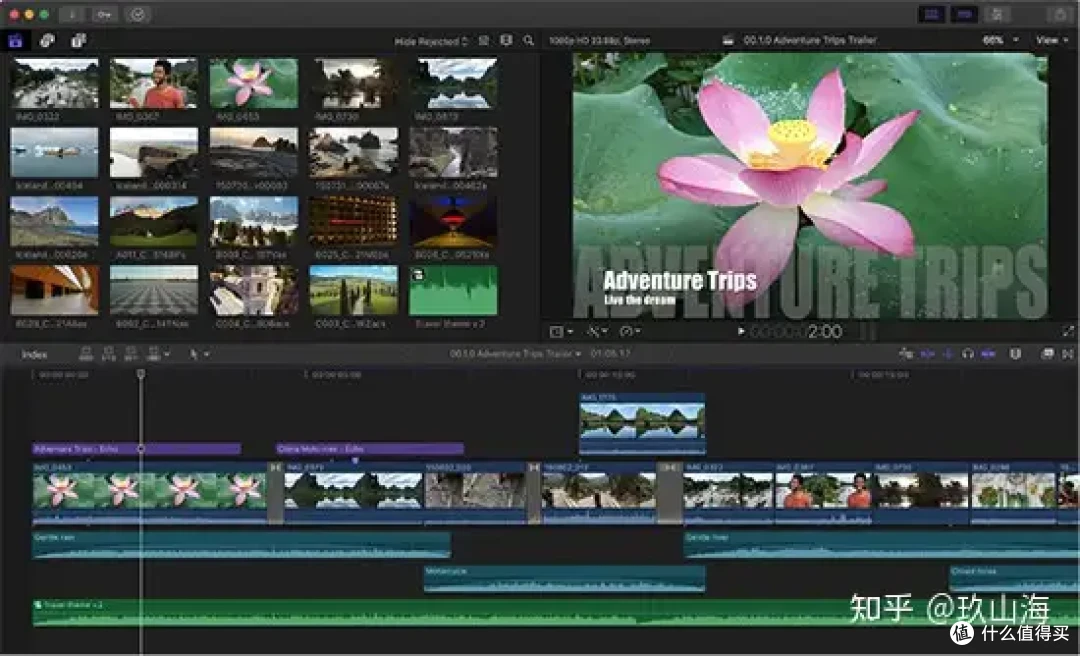Open the Adventure Trips Trailer timeline menu
Screen dimensions: 1080x656
[516, 354]
